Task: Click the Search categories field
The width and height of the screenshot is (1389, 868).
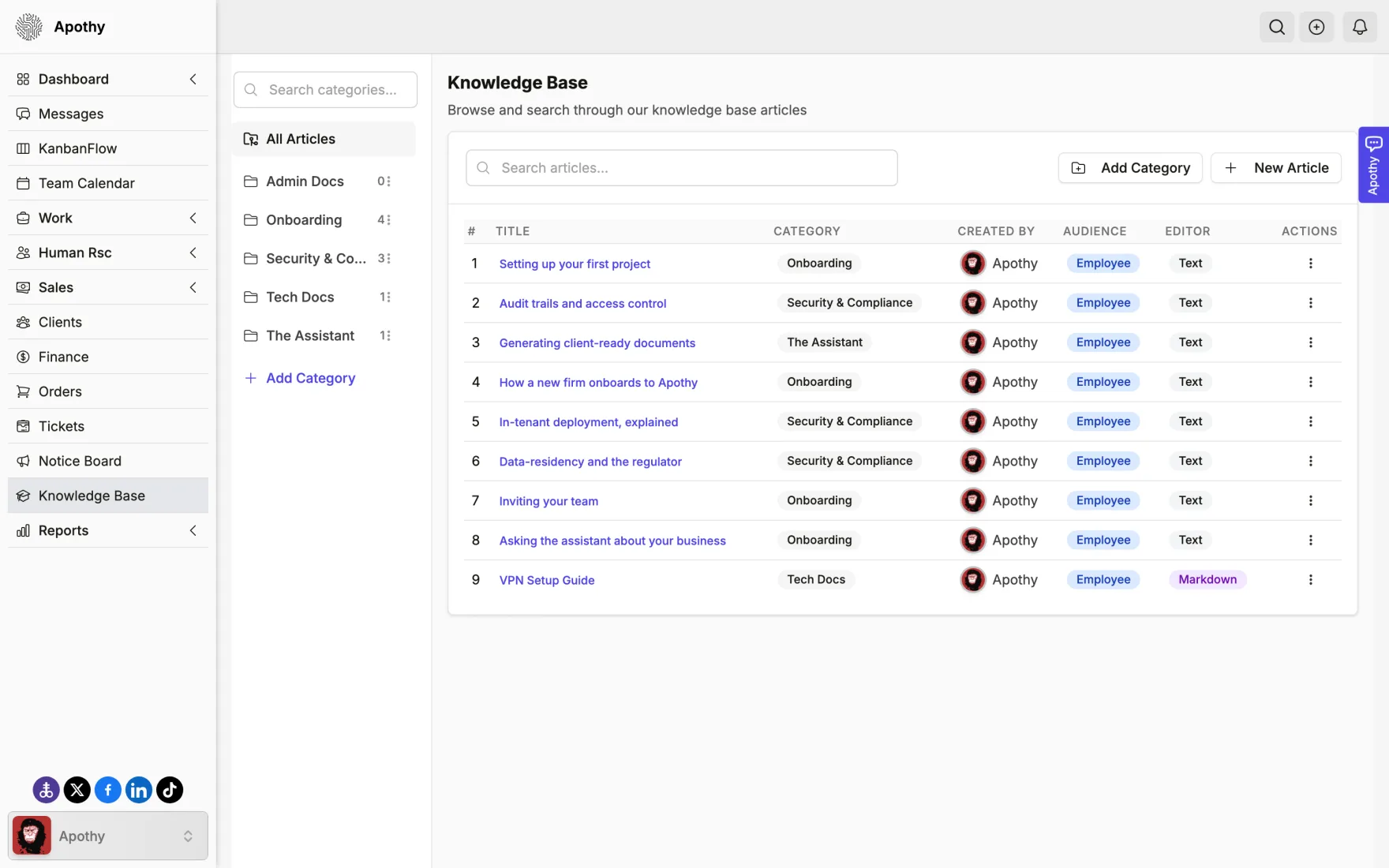Action: (x=325, y=90)
